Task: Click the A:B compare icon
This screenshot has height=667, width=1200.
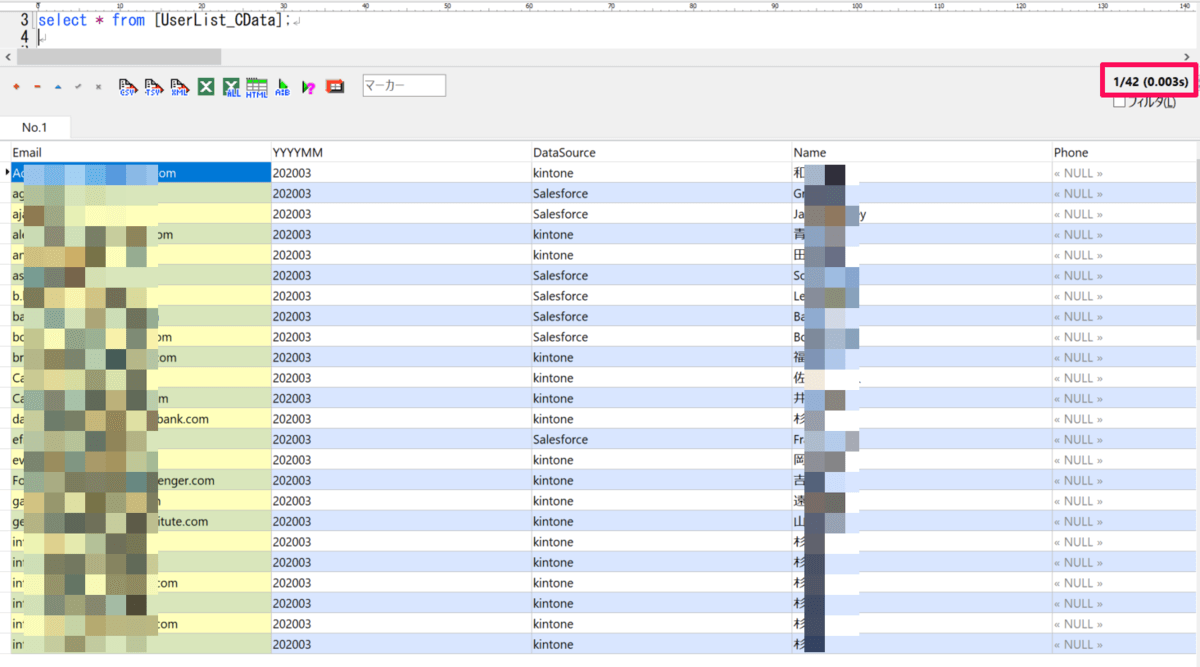Action: (283, 87)
